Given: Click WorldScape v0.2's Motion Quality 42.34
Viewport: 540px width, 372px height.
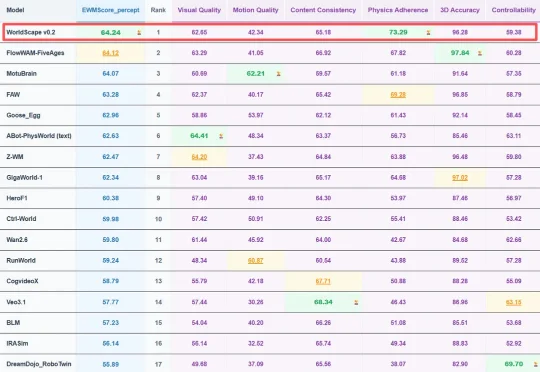Looking at the screenshot, I should click(256, 32).
